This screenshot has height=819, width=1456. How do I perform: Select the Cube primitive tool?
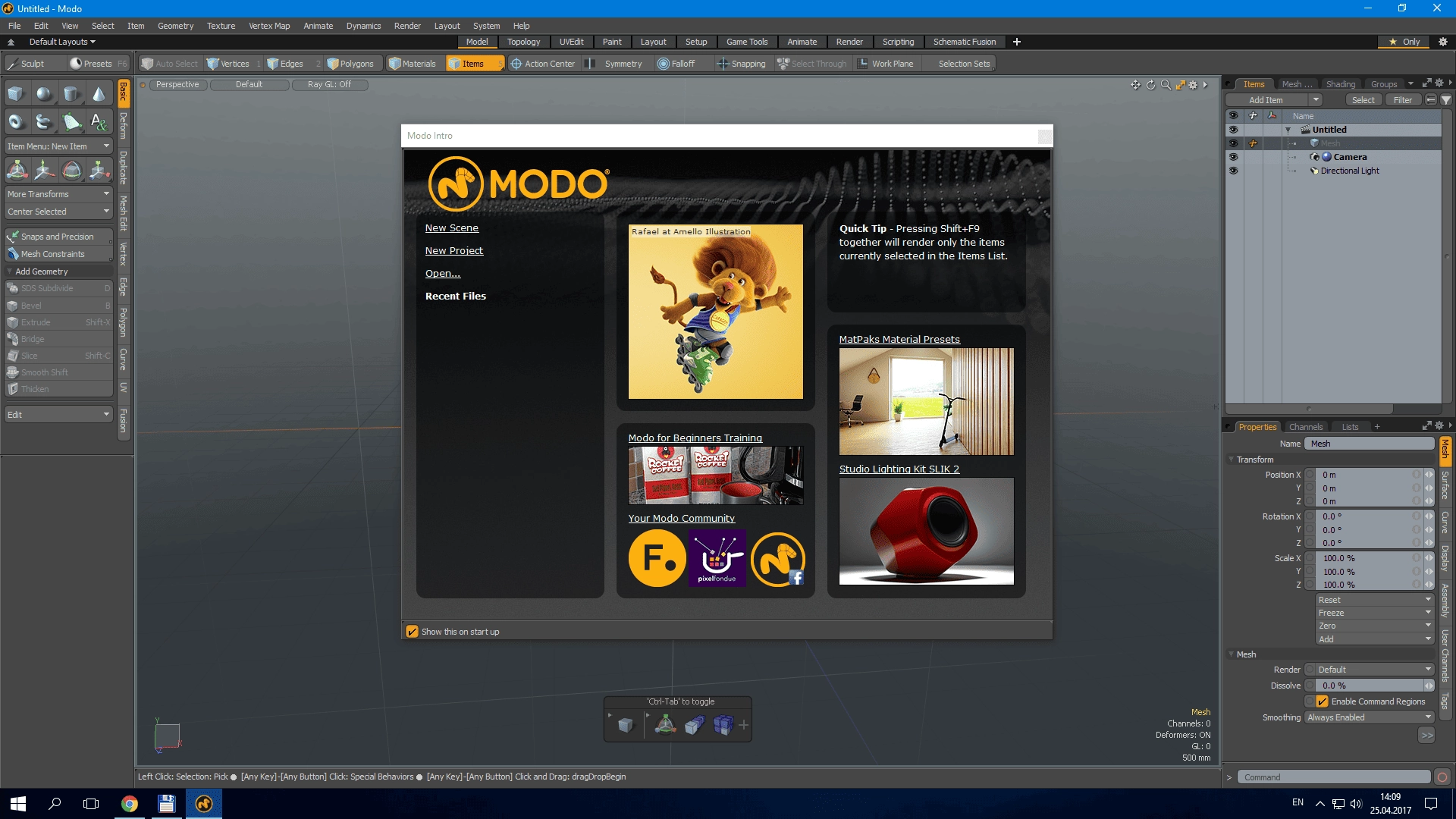[x=16, y=94]
